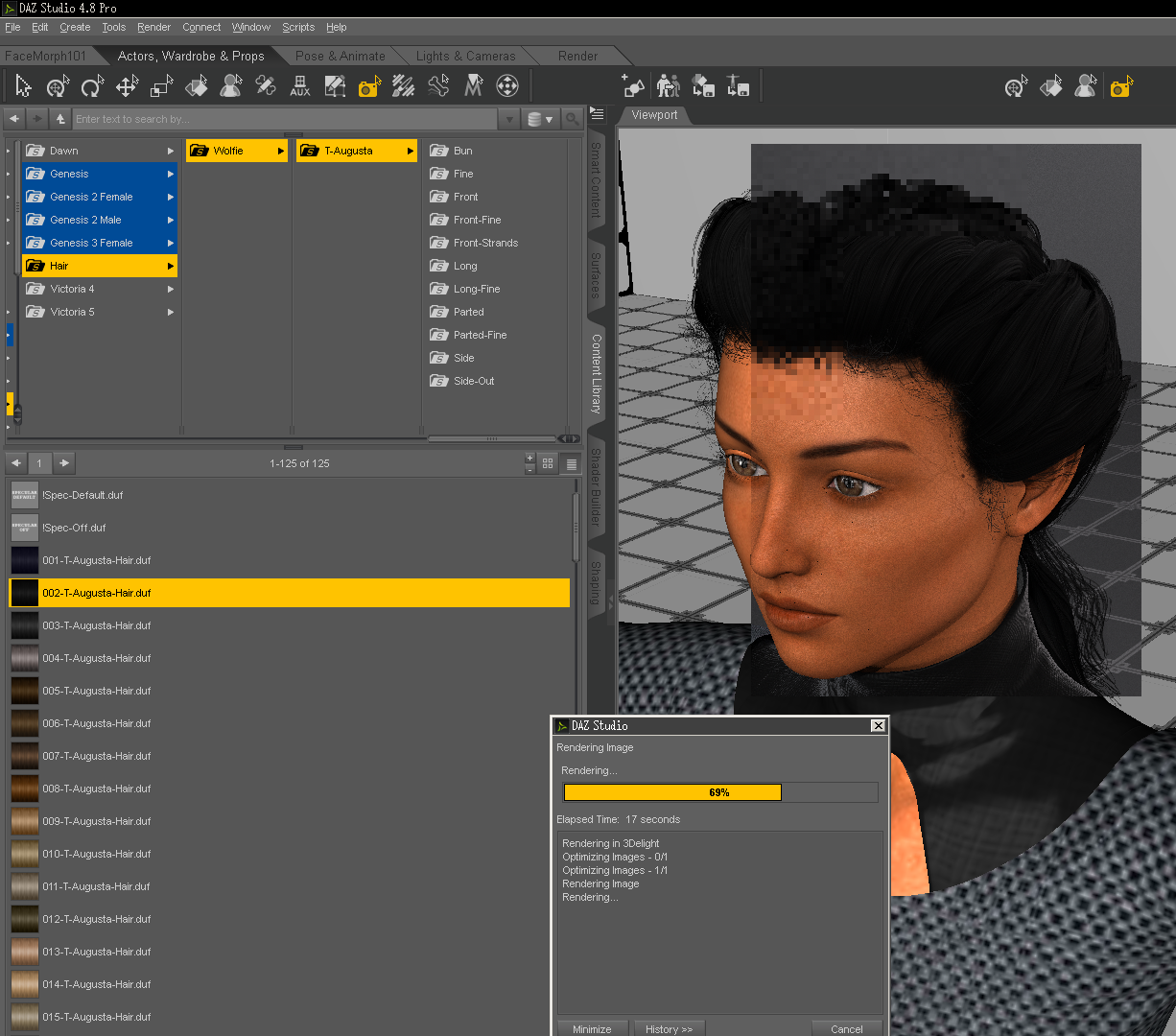Open the database filter dropdown
The image size is (1176, 1036).
(x=540, y=119)
